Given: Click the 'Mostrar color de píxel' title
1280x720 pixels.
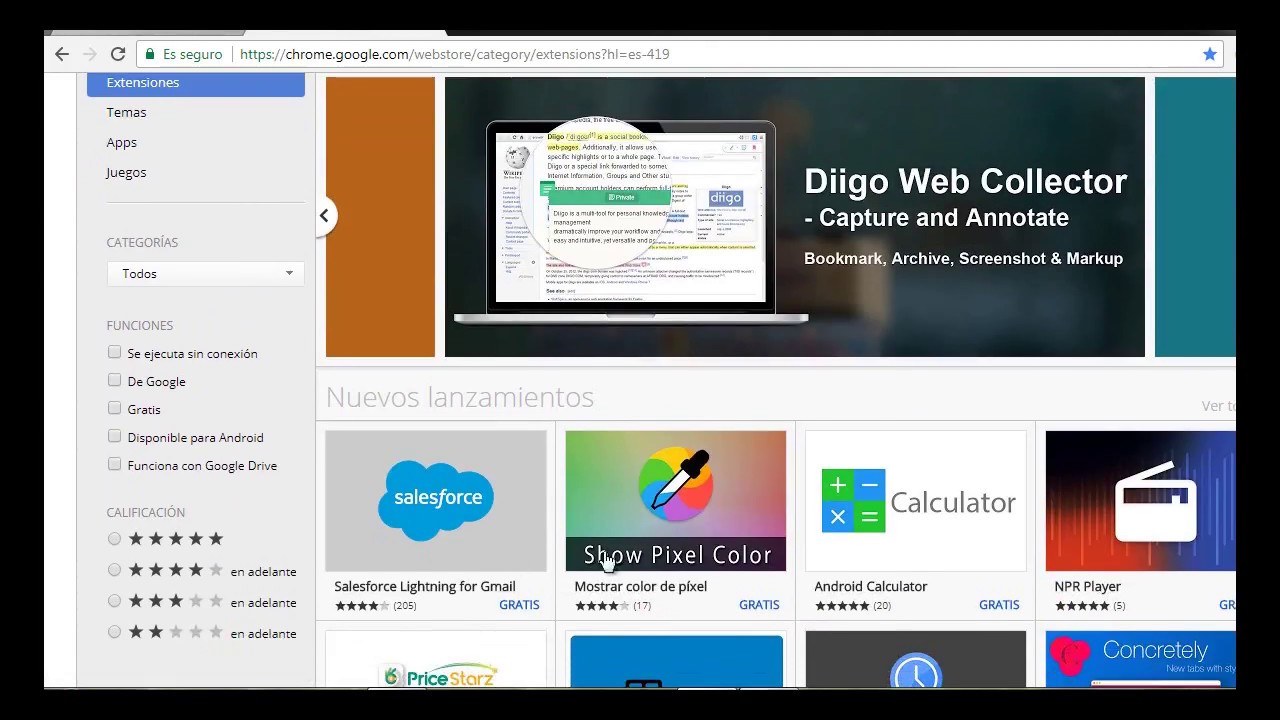Looking at the screenshot, I should tap(640, 586).
